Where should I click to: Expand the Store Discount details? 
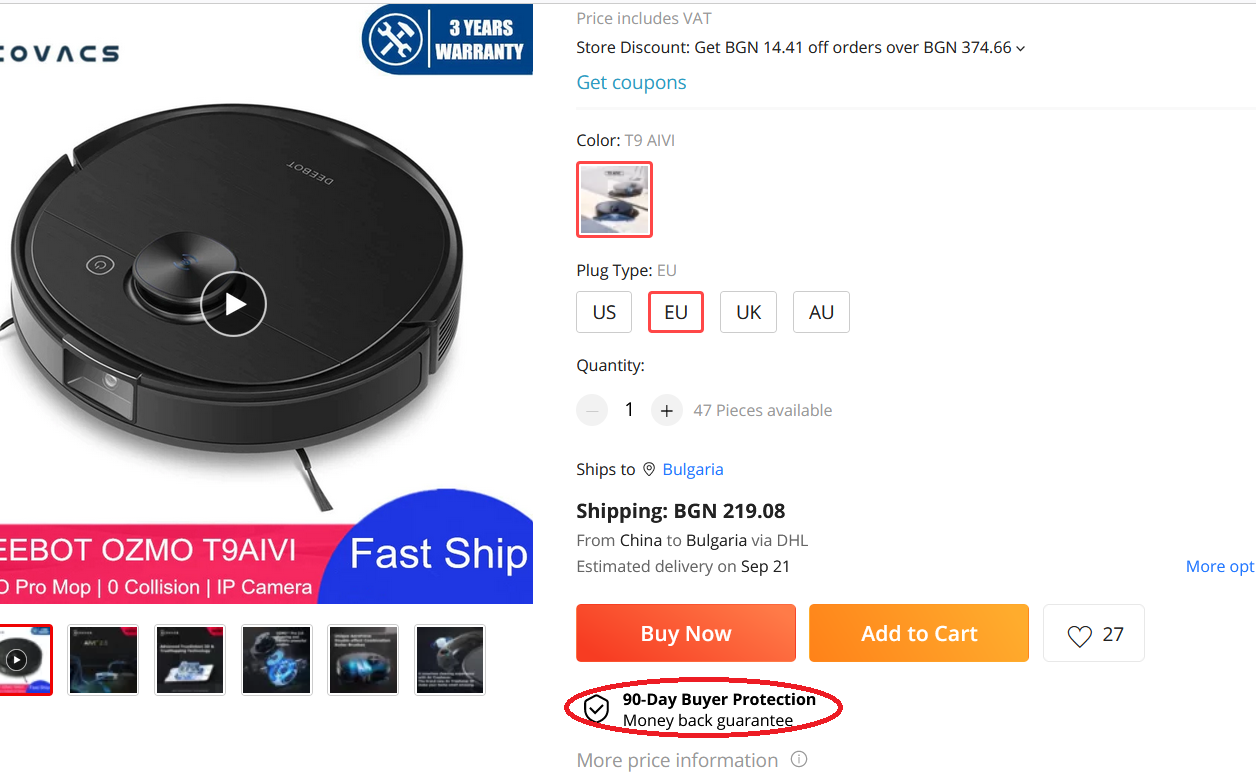pyautogui.click(x=1020, y=48)
